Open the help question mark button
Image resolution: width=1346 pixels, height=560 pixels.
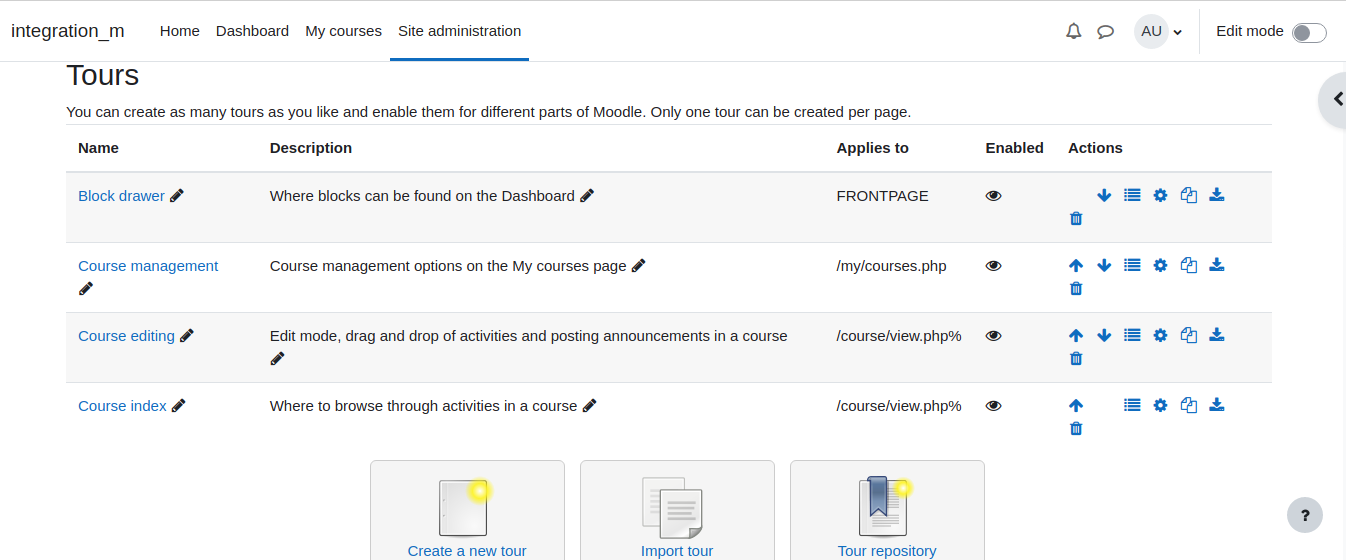(x=1304, y=515)
